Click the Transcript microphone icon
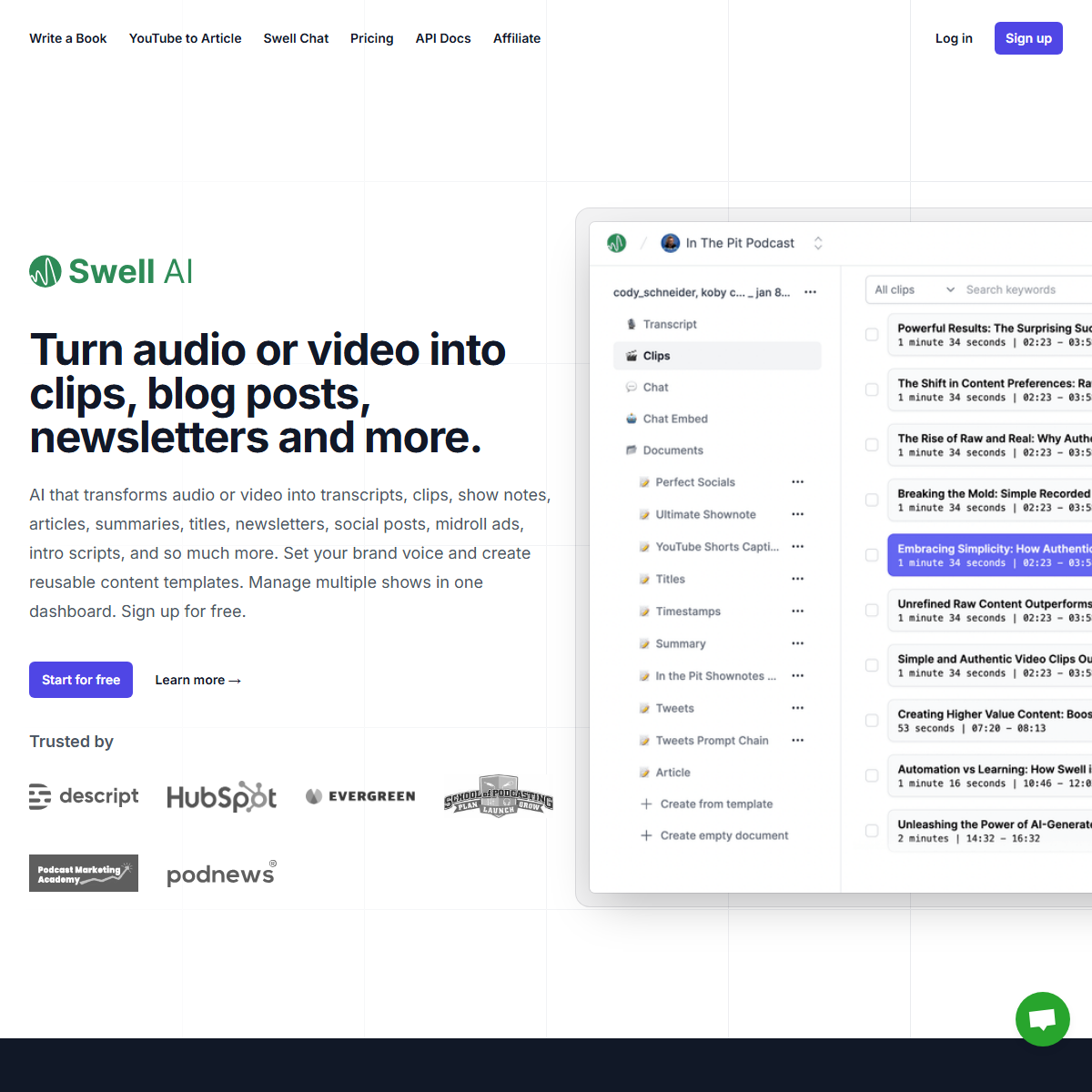Viewport: 1092px width, 1092px height. point(632,324)
